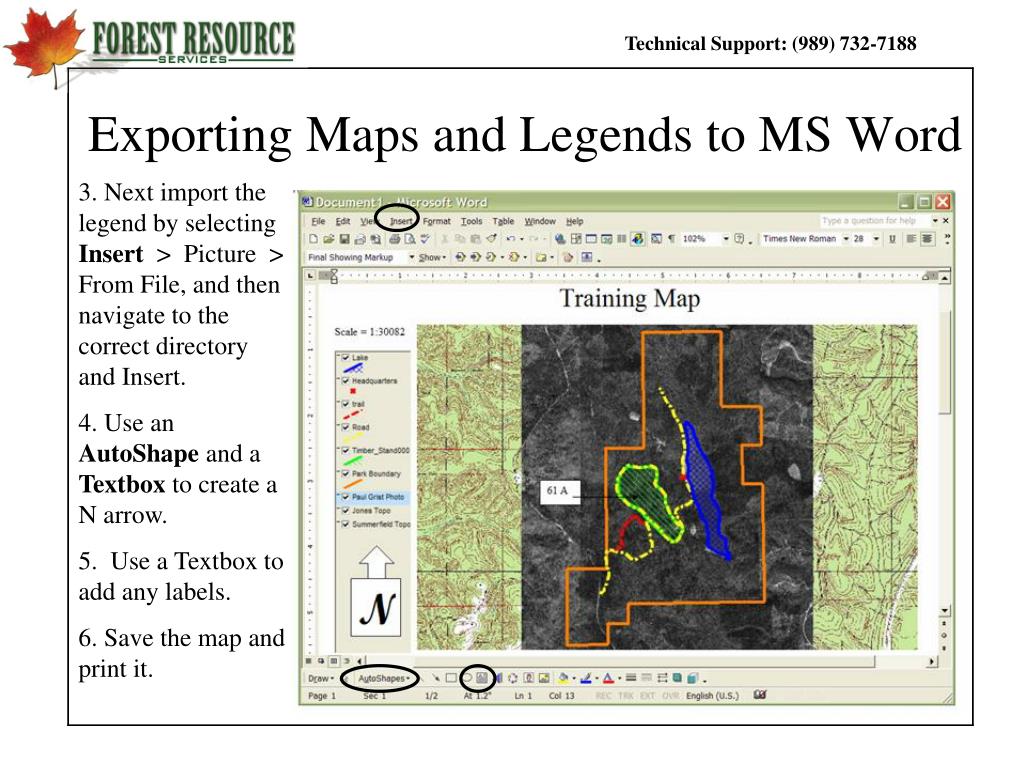This screenshot has height=768, width=1024.
Task: Pick the Fill Color paint bucket
Action: point(564,678)
